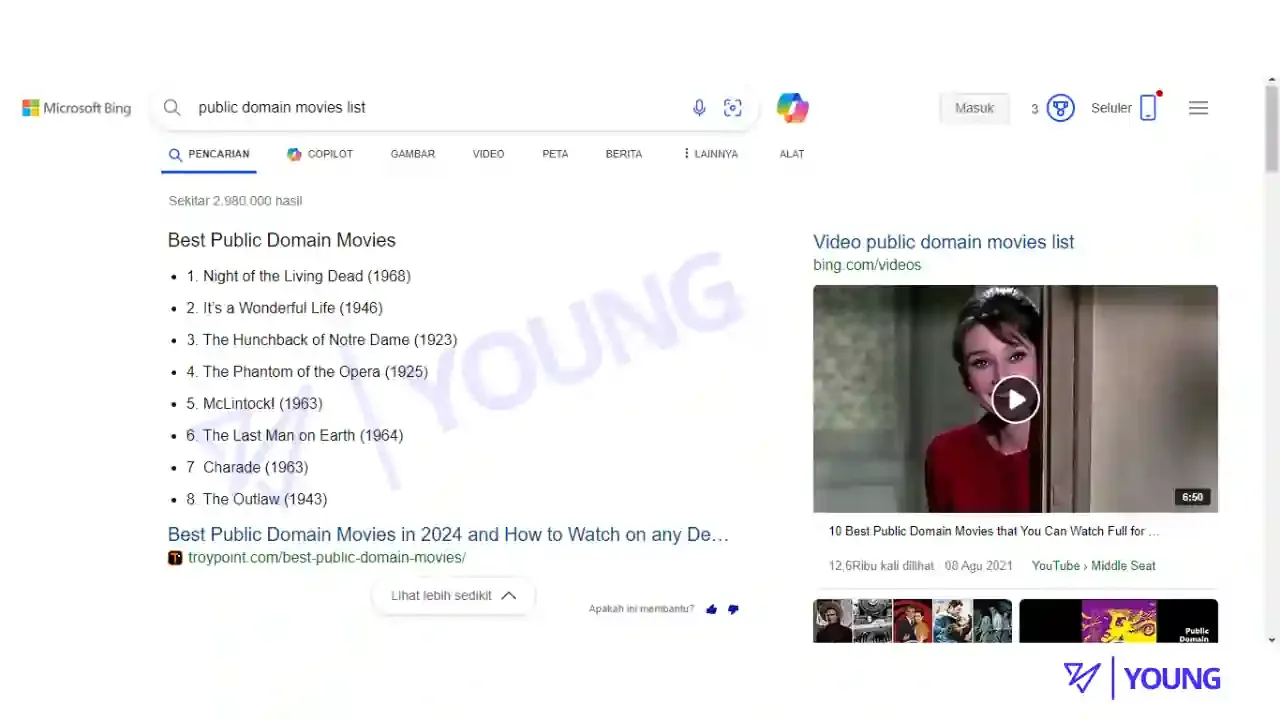This screenshot has width=1280, height=720.
Task: Open Best Public Domain Movies in 2024 link
Action: pyautogui.click(x=448, y=535)
